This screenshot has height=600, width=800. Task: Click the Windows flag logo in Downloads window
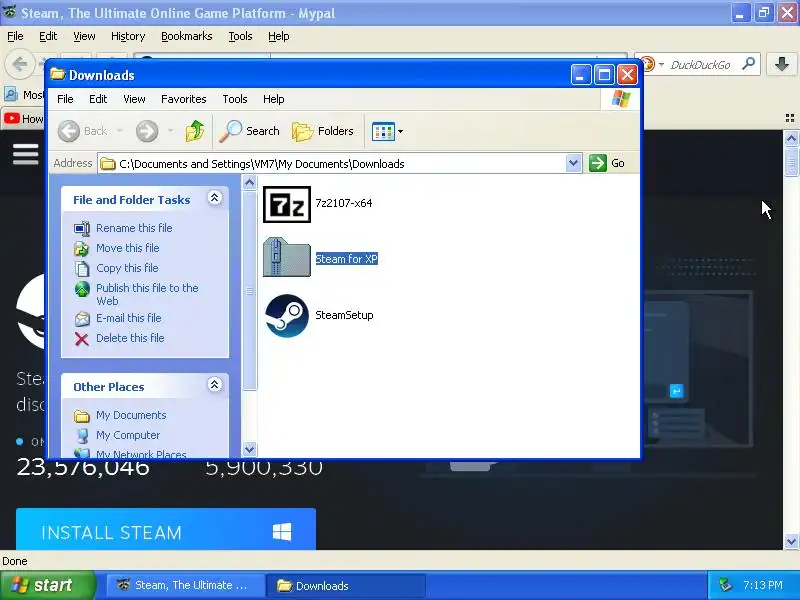620,98
